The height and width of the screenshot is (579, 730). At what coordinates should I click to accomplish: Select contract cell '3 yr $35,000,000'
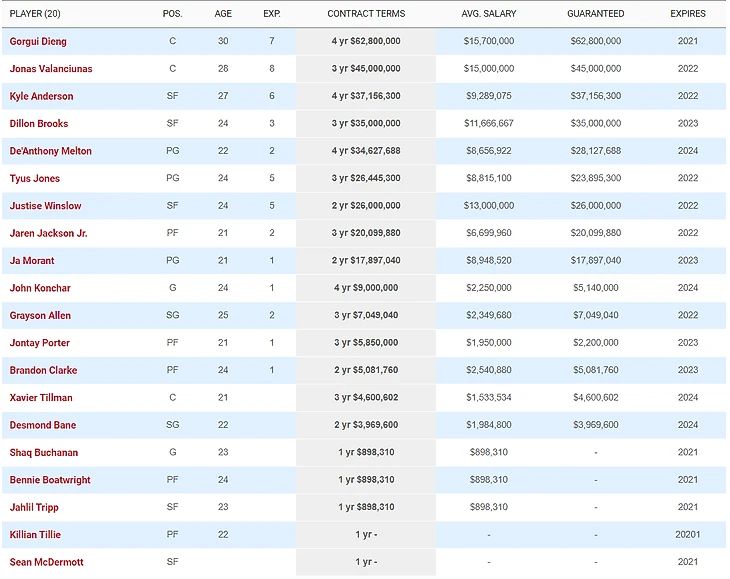[x=366, y=123]
